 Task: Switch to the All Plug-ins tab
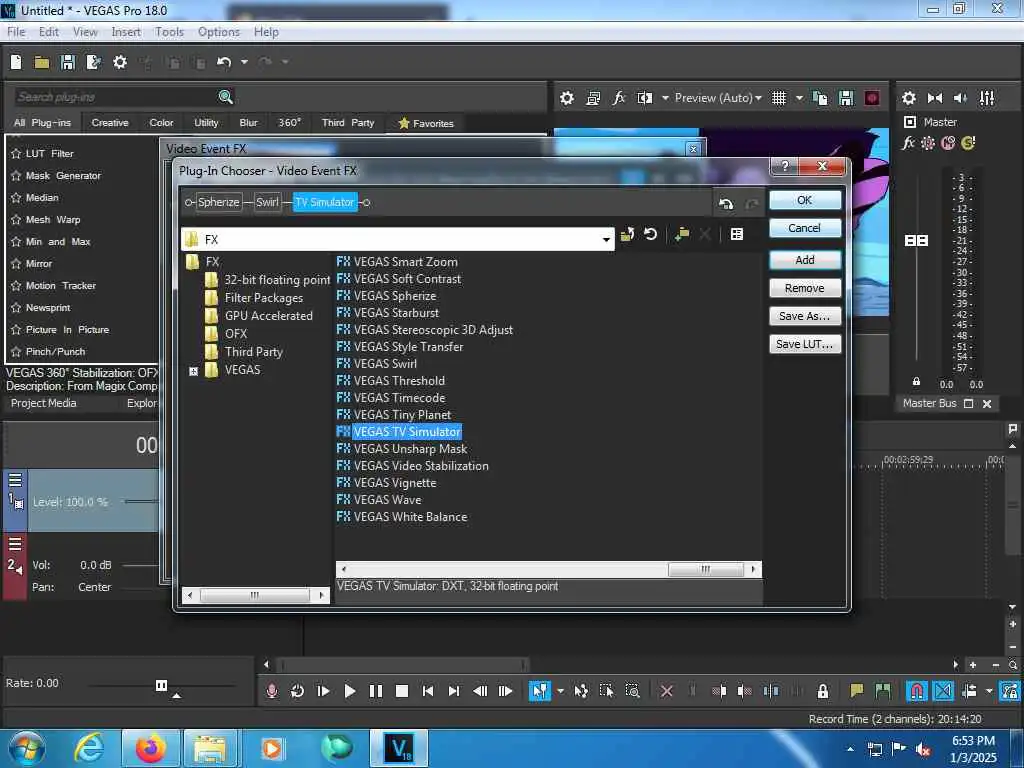[x=42, y=123]
